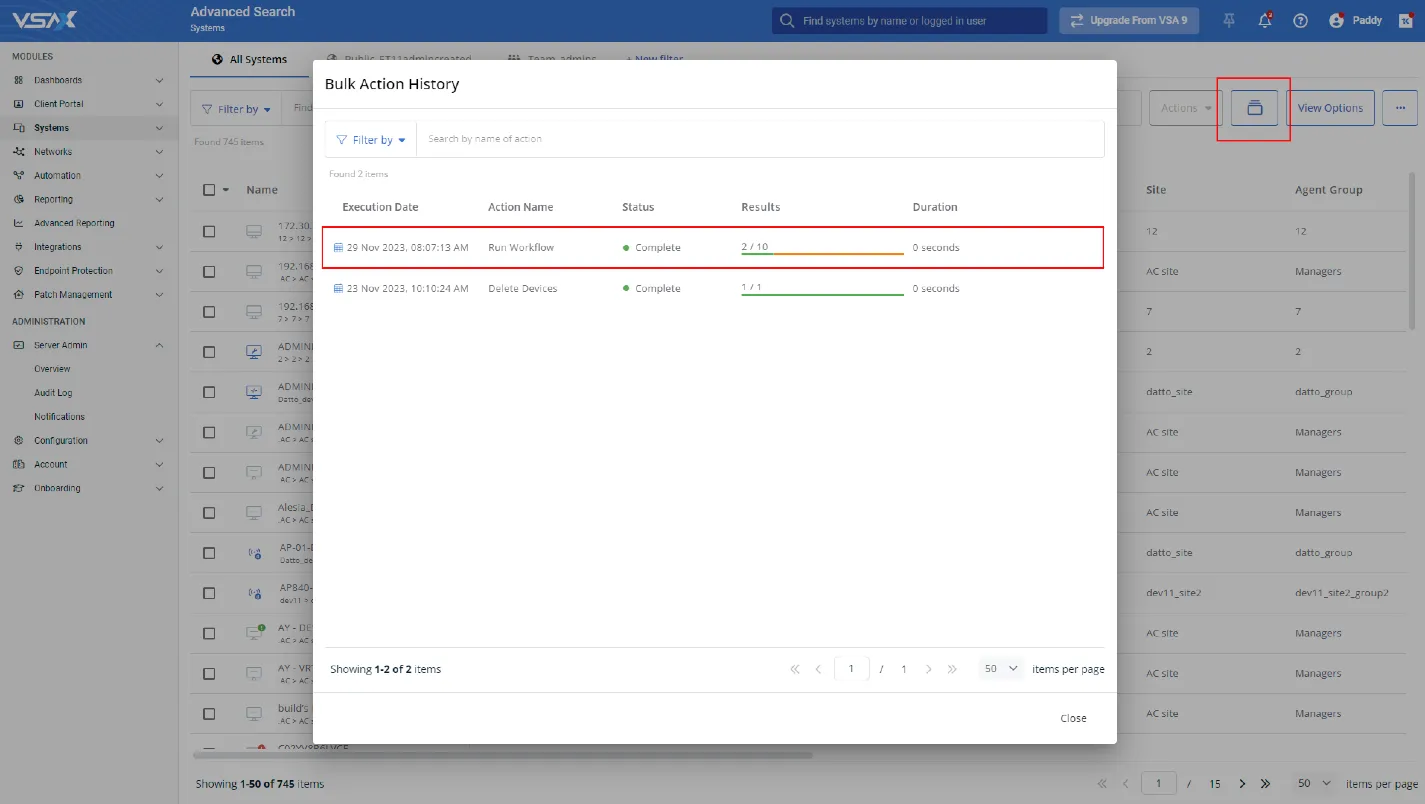Image resolution: width=1425 pixels, height=804 pixels.
Task: Focus the search by name of action field
Action: point(760,139)
